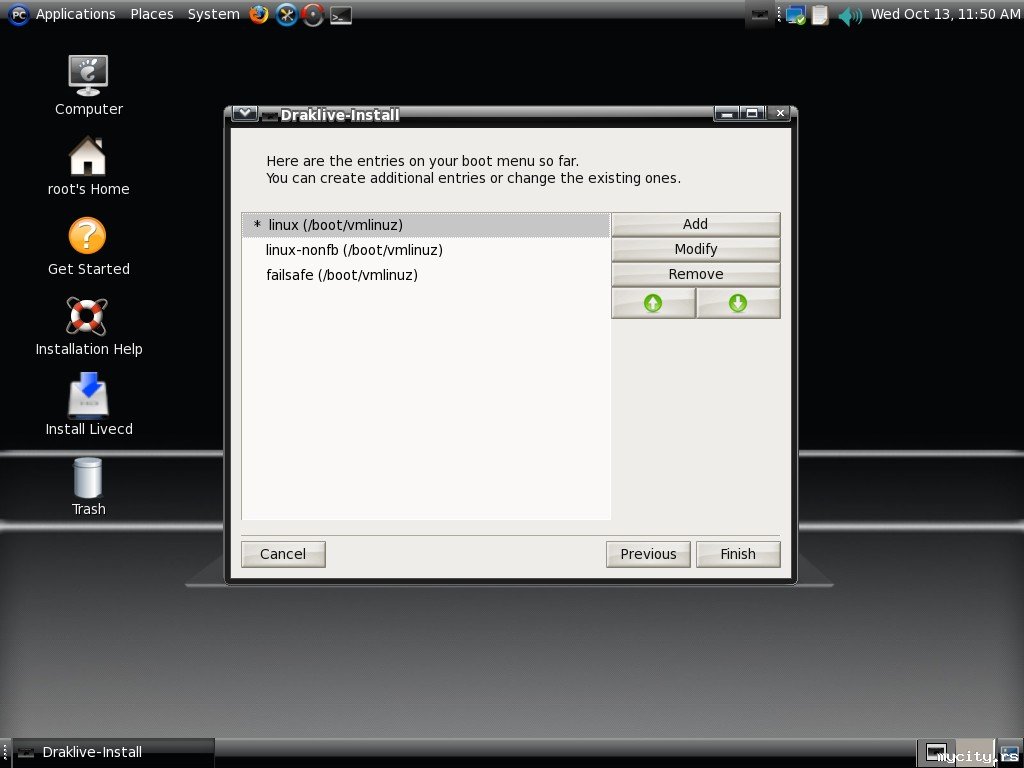Click the volume speaker icon

click(850, 15)
